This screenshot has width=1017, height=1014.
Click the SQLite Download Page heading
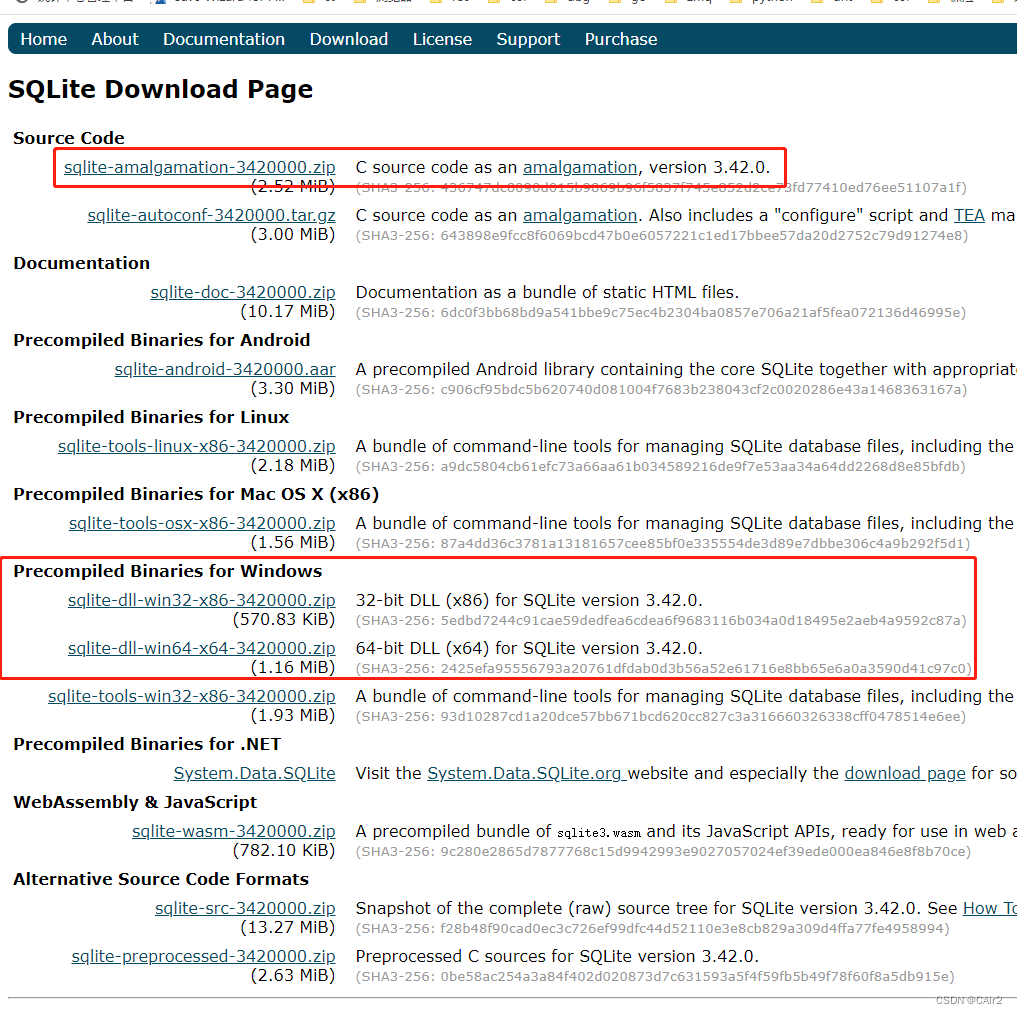[160, 90]
